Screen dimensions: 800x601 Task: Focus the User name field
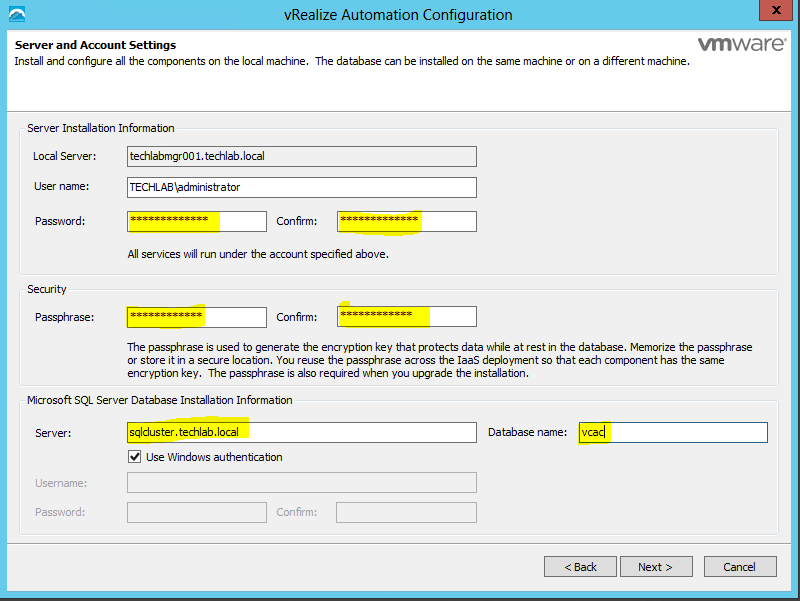click(302, 187)
